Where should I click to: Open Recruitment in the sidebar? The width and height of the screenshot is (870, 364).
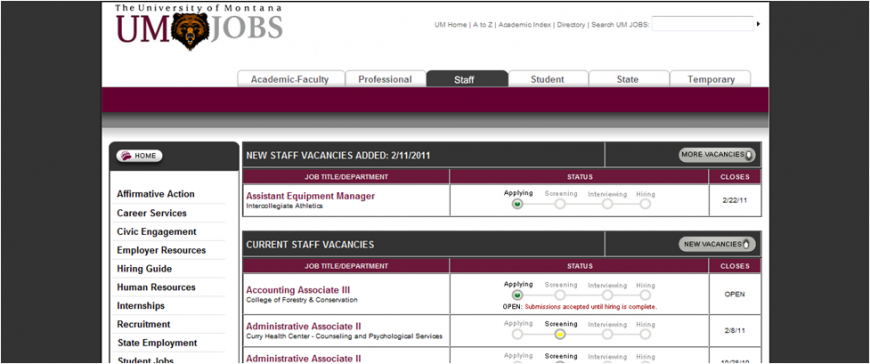click(x=144, y=324)
